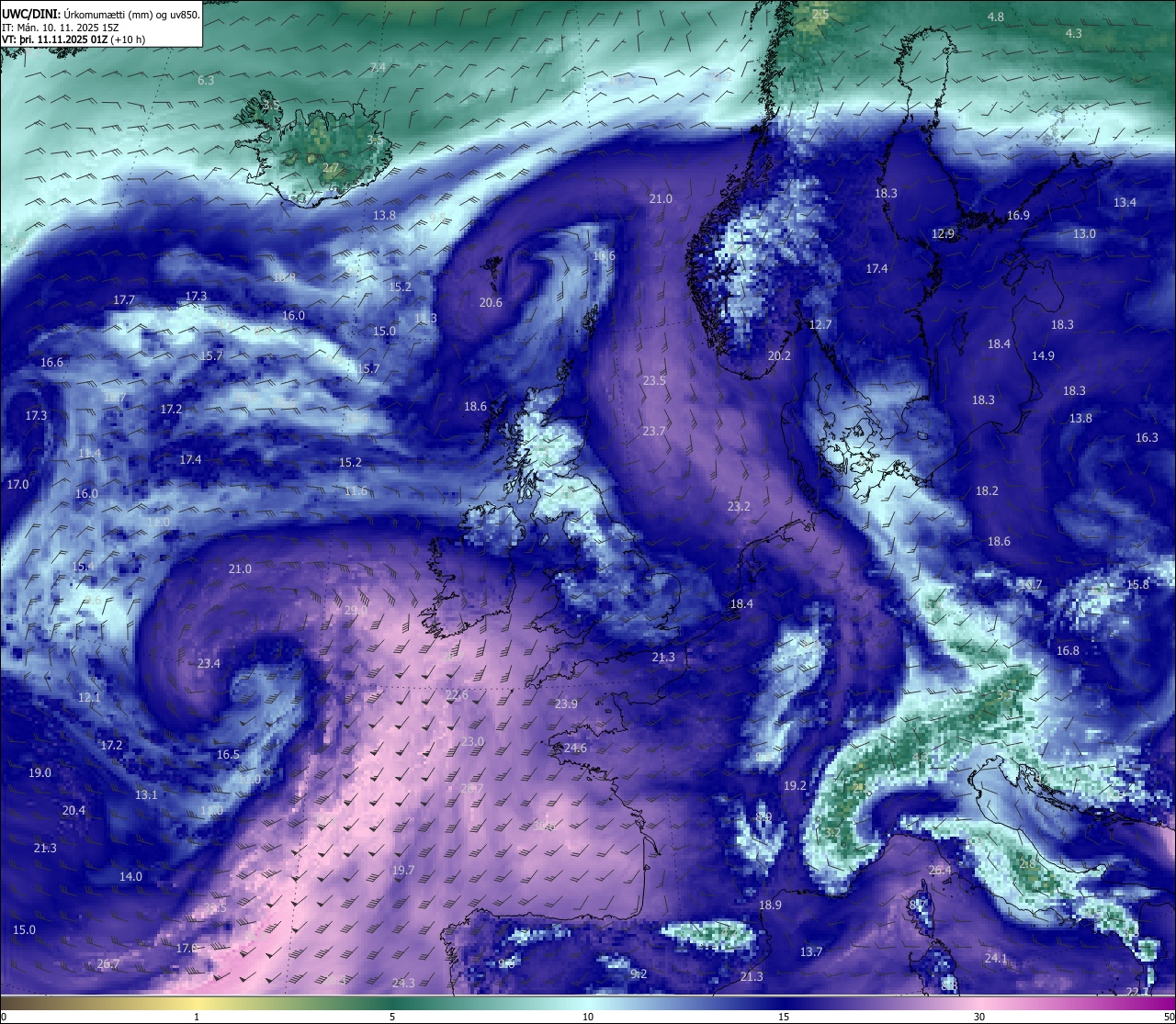Click the 24.3 value on the map
Screen dimensions: 1176x1024
tap(402, 983)
